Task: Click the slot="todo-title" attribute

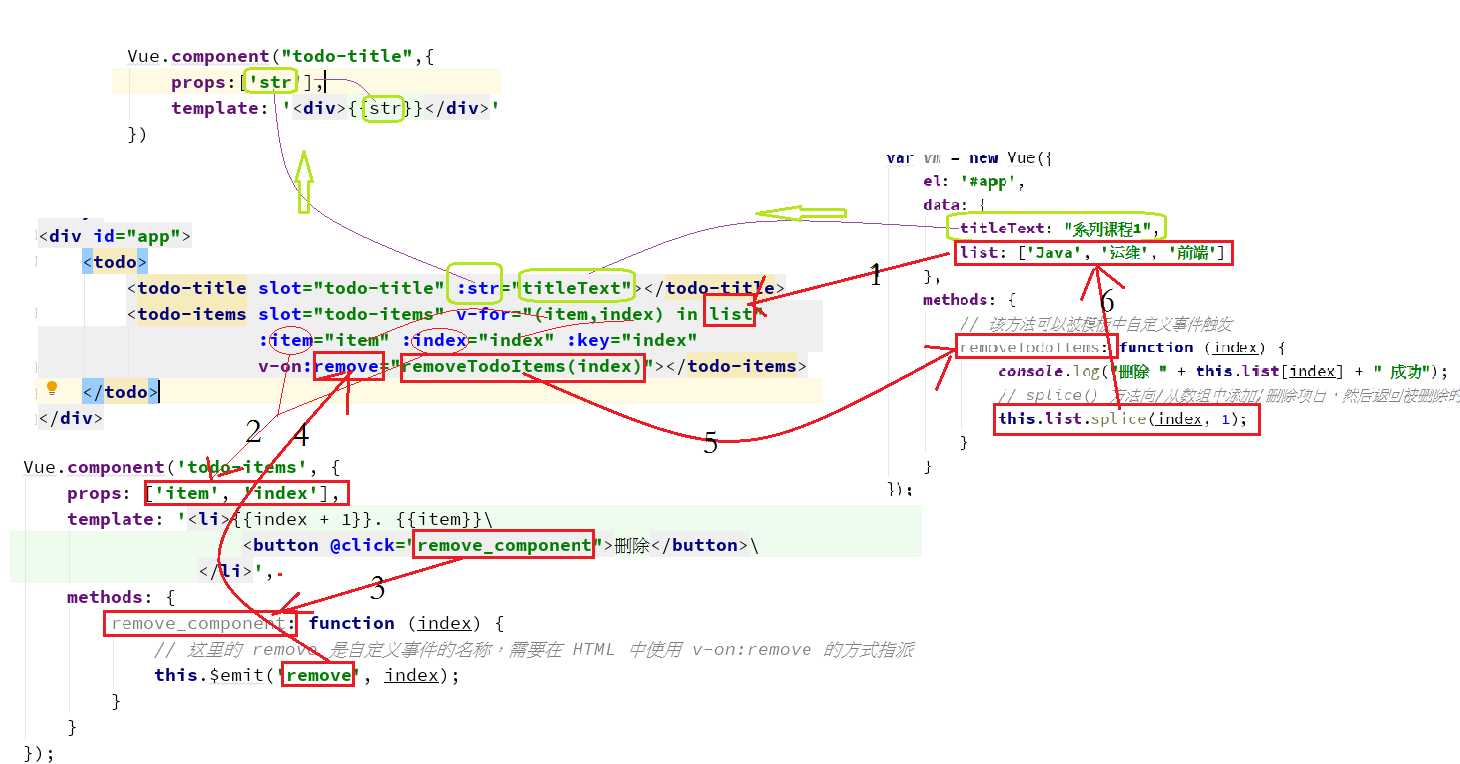Action: click(350, 289)
